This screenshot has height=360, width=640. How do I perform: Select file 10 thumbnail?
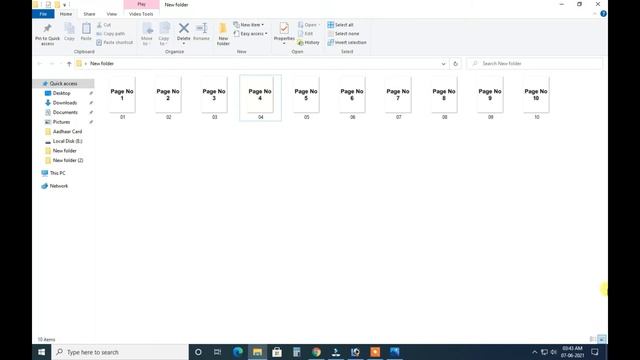click(536, 98)
